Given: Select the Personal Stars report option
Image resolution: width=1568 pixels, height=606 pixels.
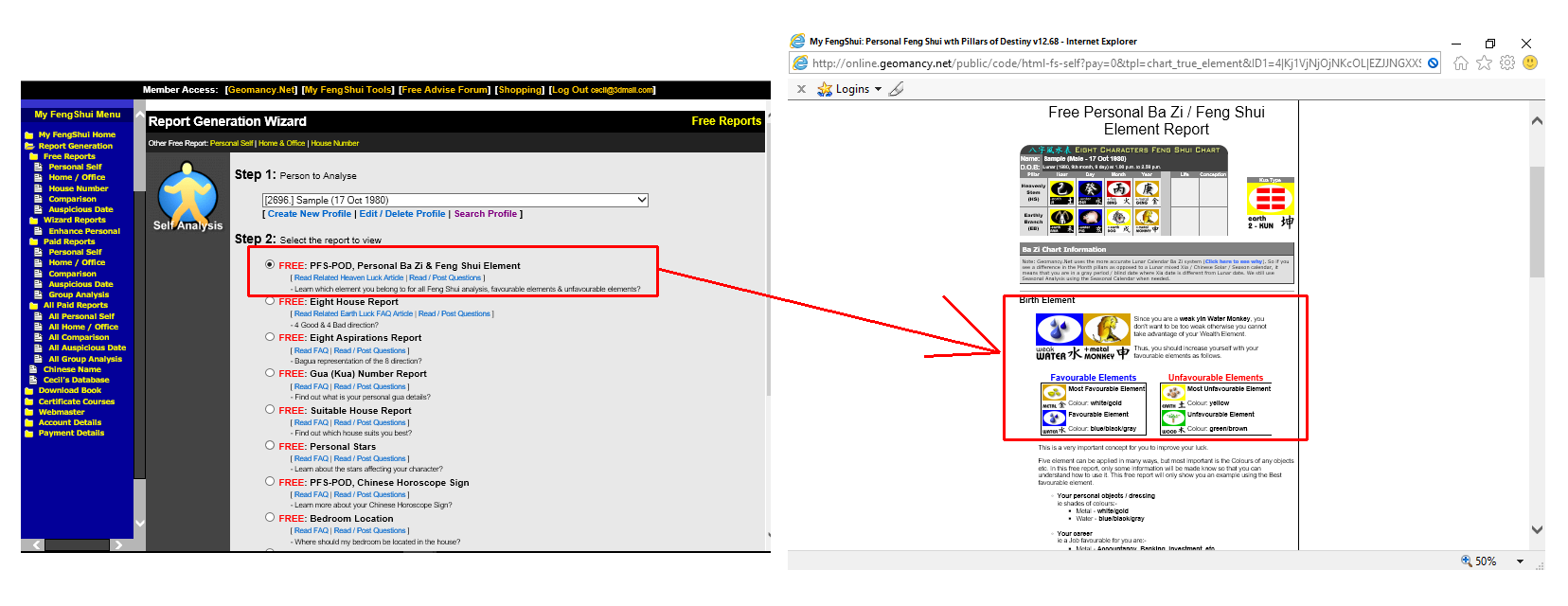Looking at the screenshot, I should [270, 446].
